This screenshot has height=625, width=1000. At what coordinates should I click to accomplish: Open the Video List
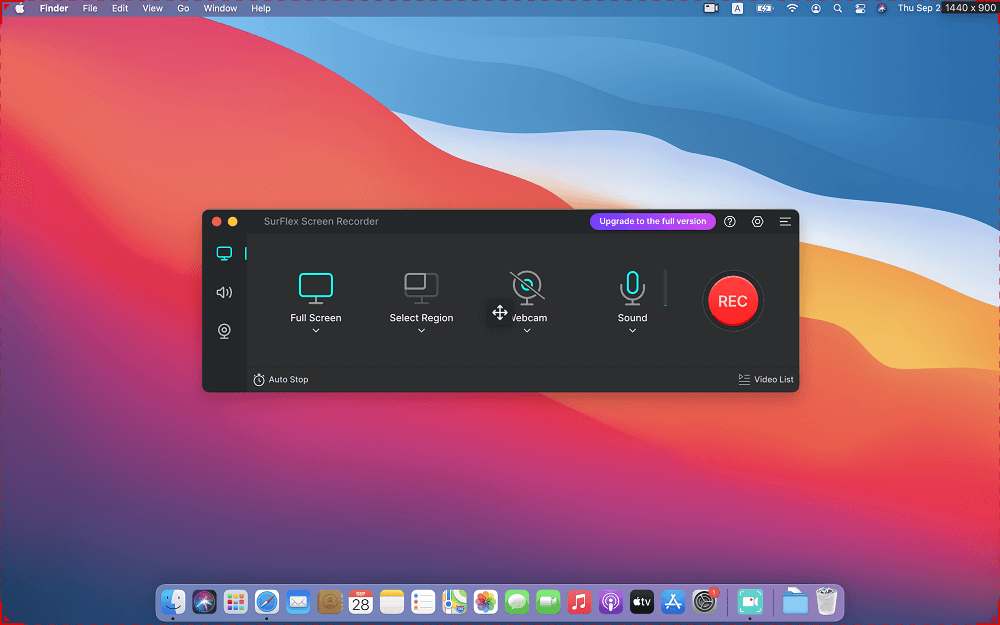pos(766,379)
